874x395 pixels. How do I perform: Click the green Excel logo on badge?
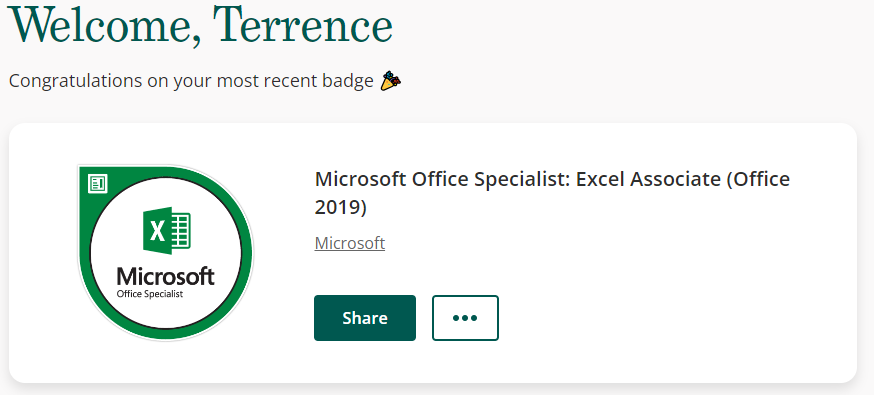coord(166,231)
